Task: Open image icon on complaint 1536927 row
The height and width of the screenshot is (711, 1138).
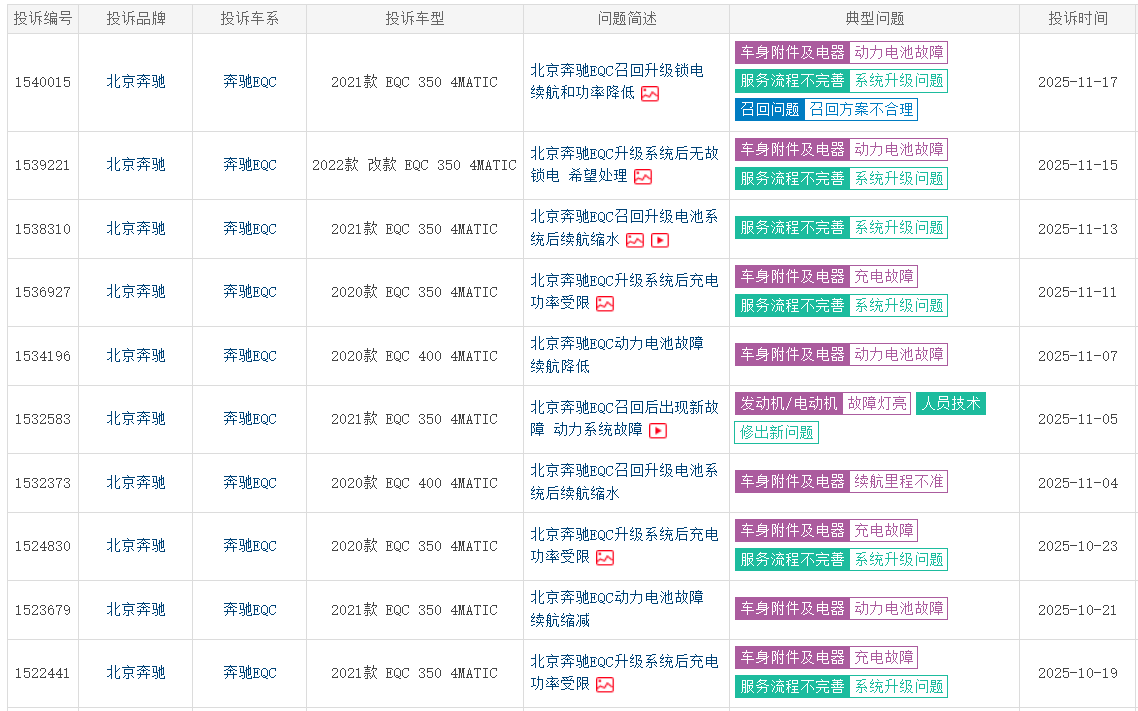Action: click(605, 303)
